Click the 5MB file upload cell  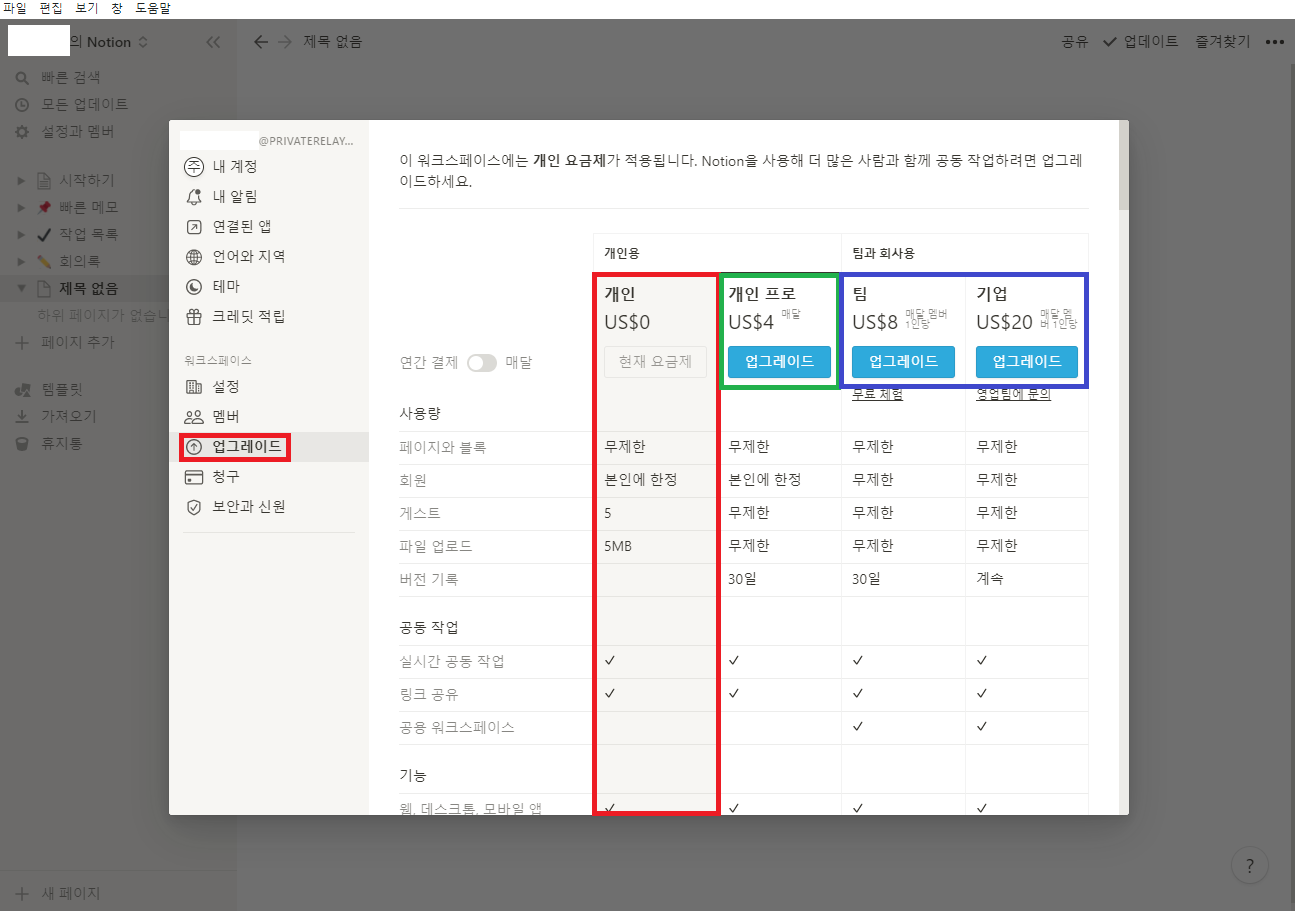(618, 546)
